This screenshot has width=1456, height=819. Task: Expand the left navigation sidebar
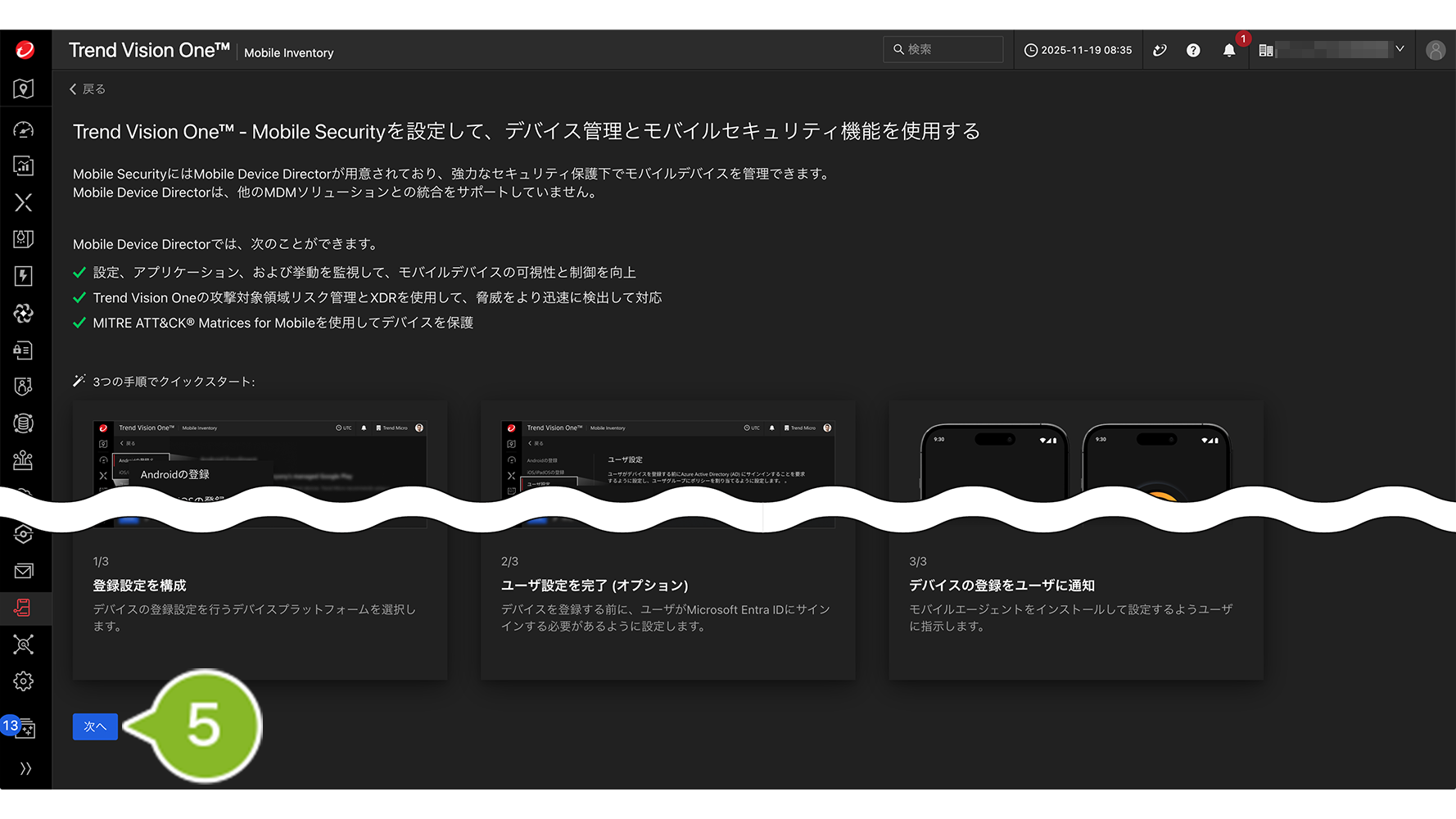coord(25,768)
